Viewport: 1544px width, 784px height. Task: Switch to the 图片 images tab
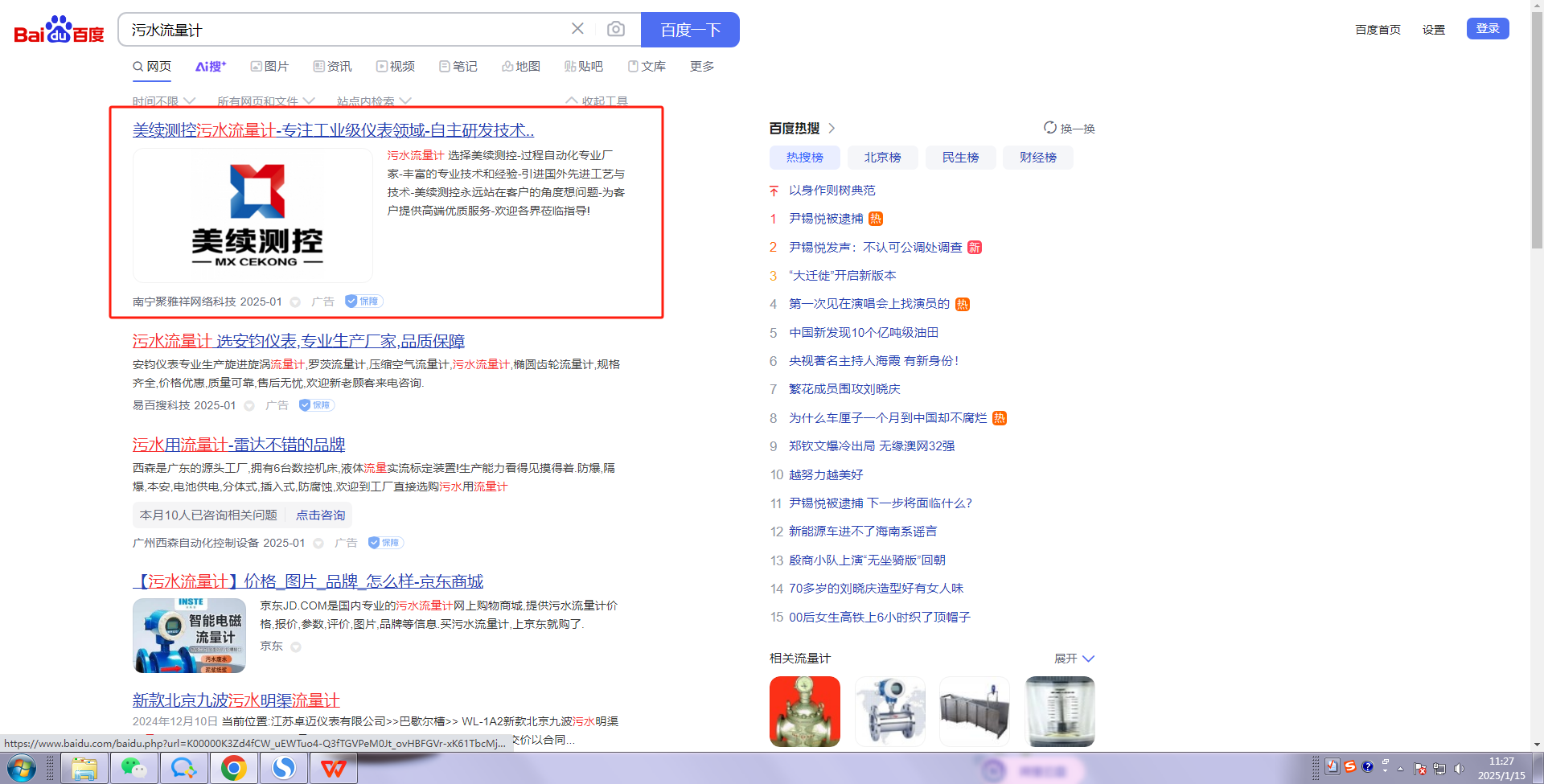click(x=269, y=66)
